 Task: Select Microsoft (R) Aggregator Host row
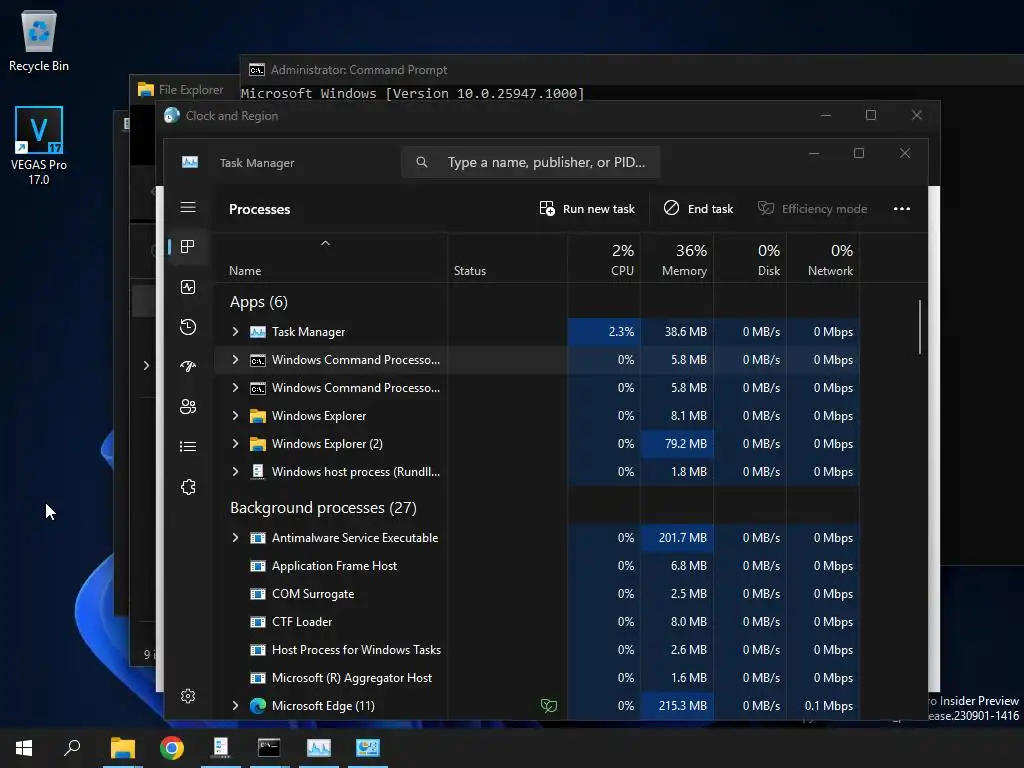click(537, 679)
